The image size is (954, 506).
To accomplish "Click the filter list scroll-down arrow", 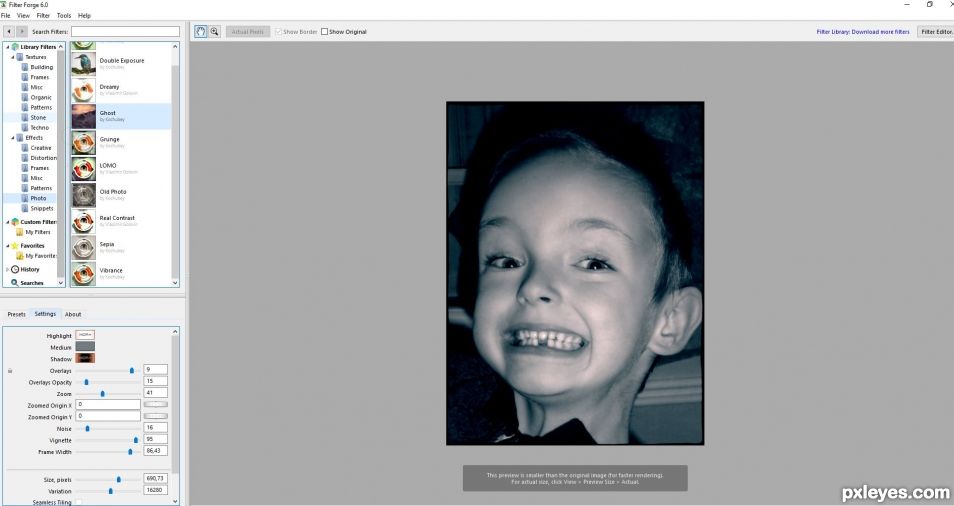I will pyautogui.click(x=175, y=283).
